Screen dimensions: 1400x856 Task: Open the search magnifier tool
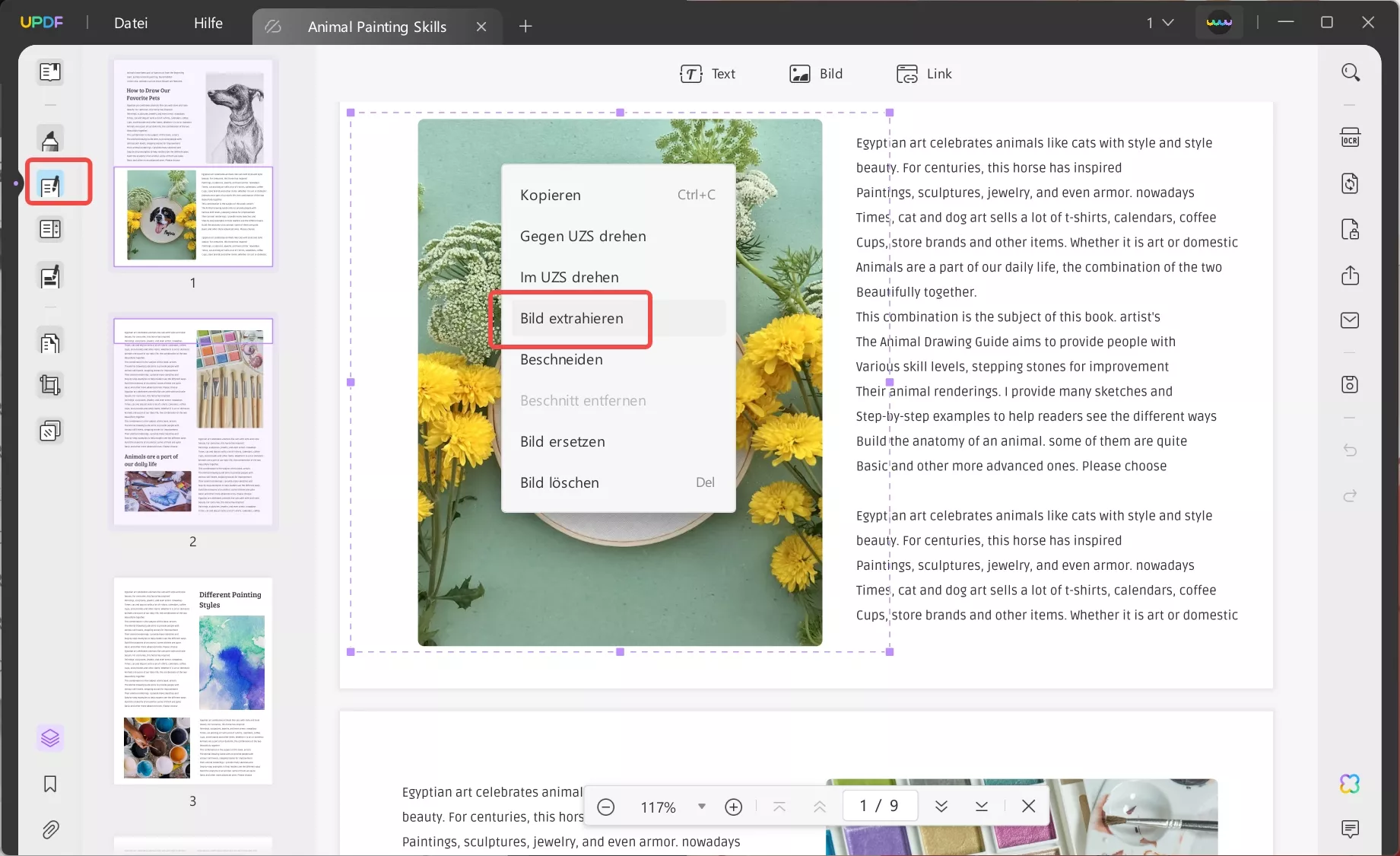(1350, 72)
